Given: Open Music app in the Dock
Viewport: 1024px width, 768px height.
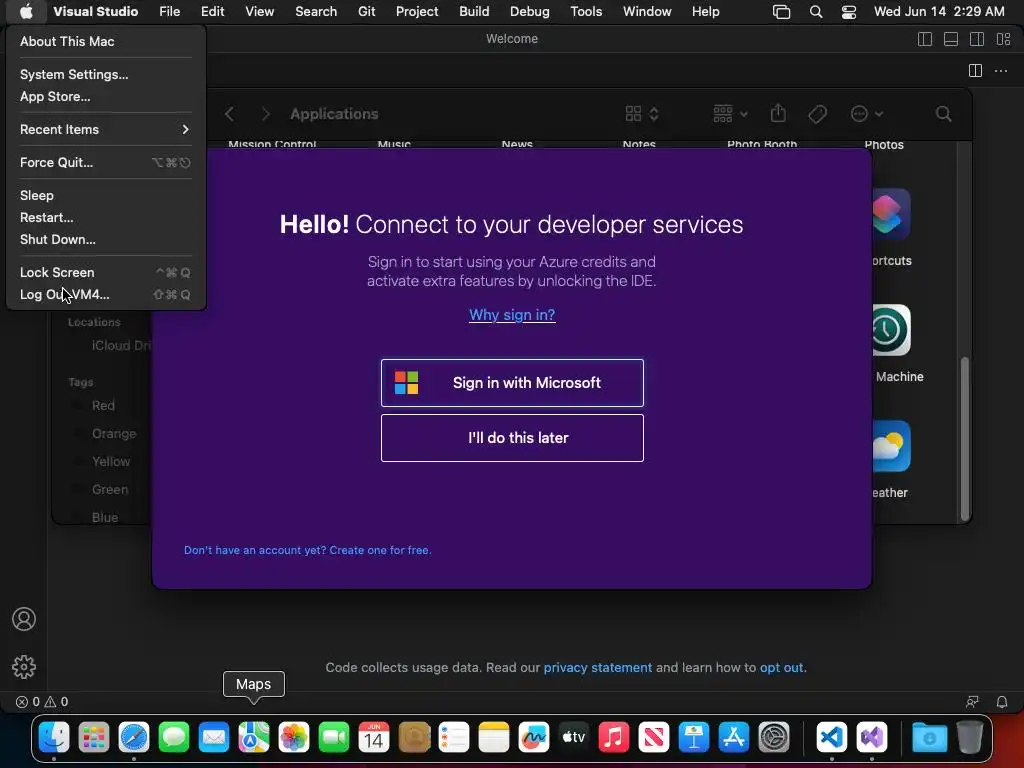Looking at the screenshot, I should click(x=614, y=738).
